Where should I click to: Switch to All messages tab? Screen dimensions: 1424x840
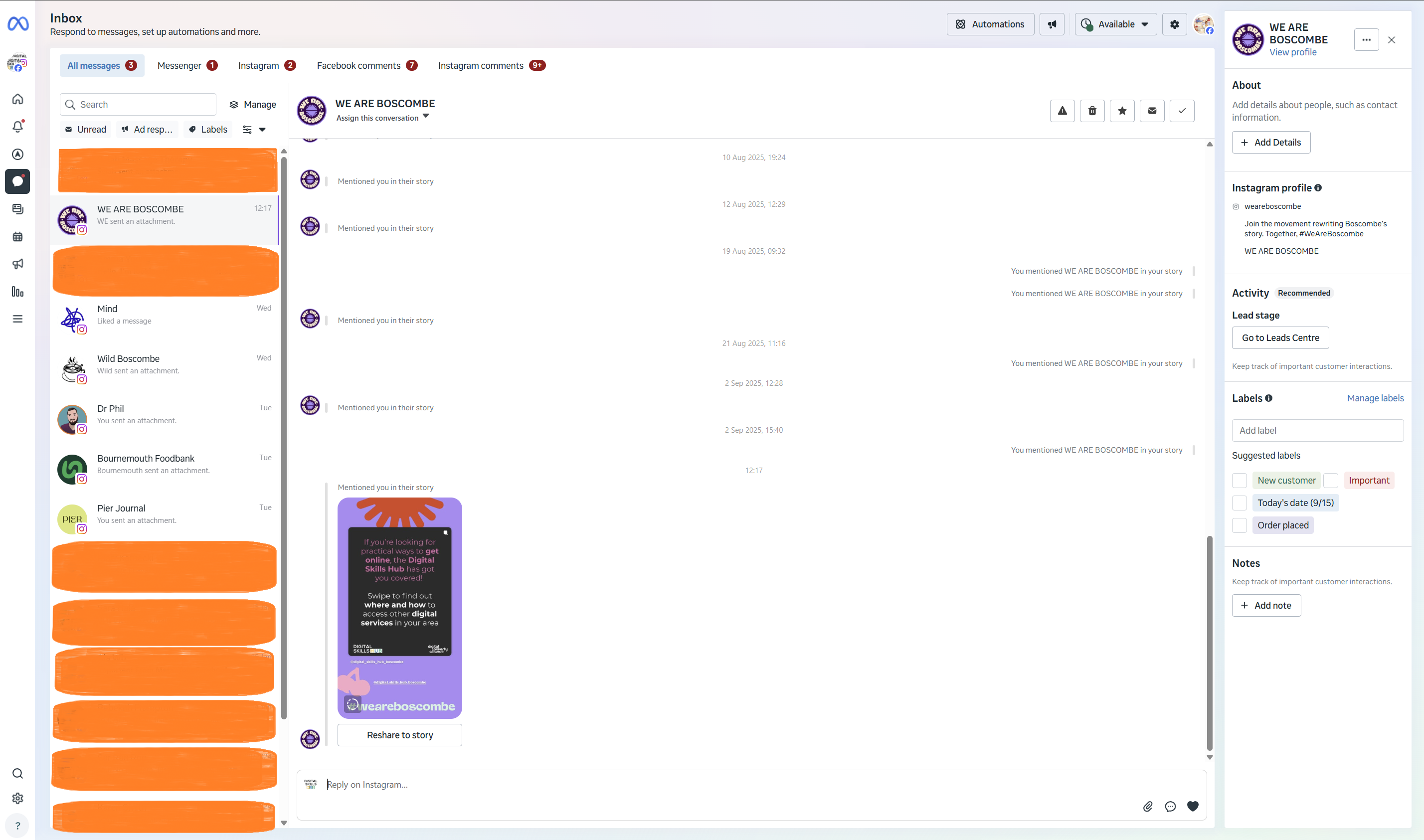point(102,66)
